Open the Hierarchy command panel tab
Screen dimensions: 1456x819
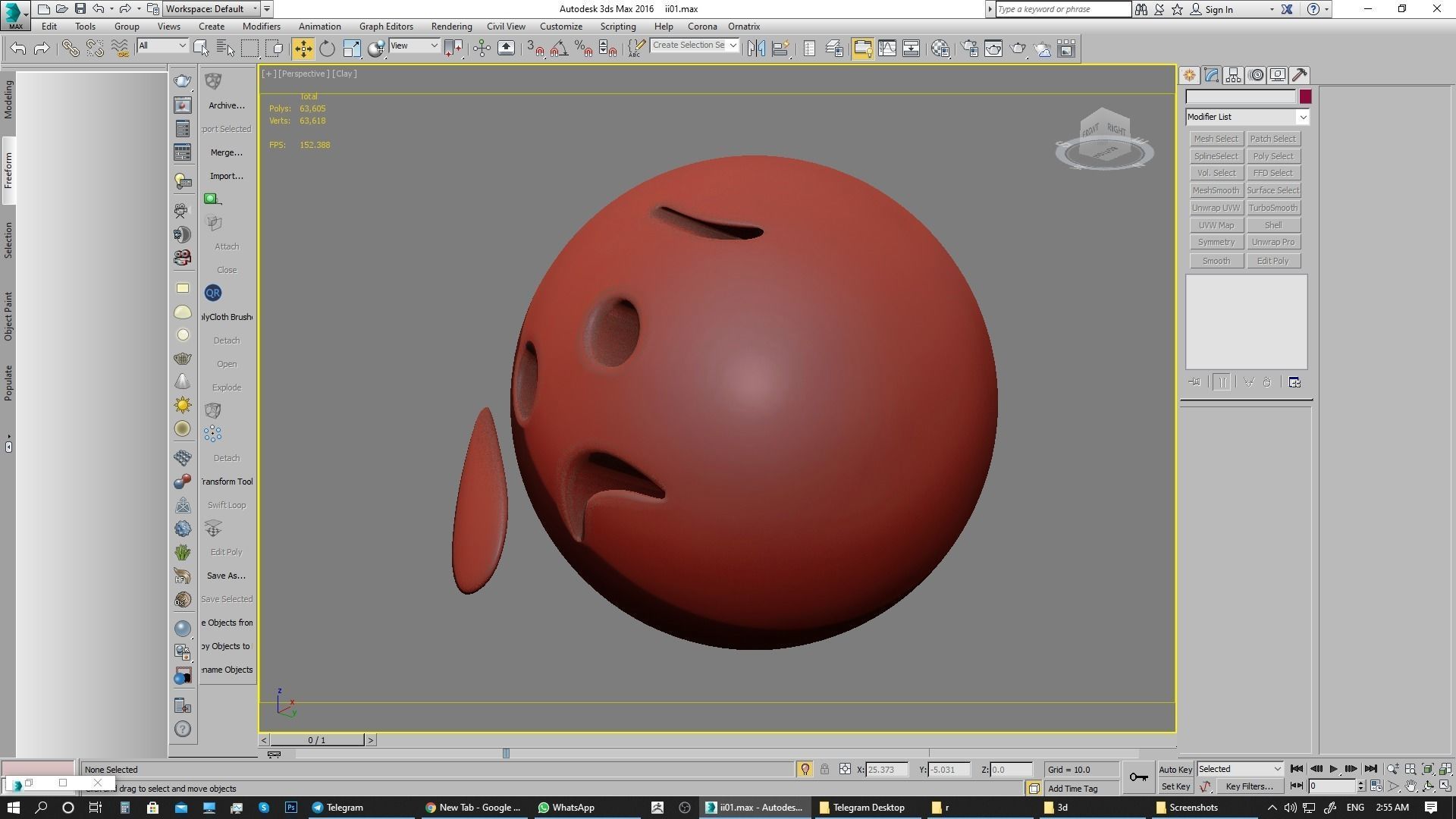click(1233, 75)
